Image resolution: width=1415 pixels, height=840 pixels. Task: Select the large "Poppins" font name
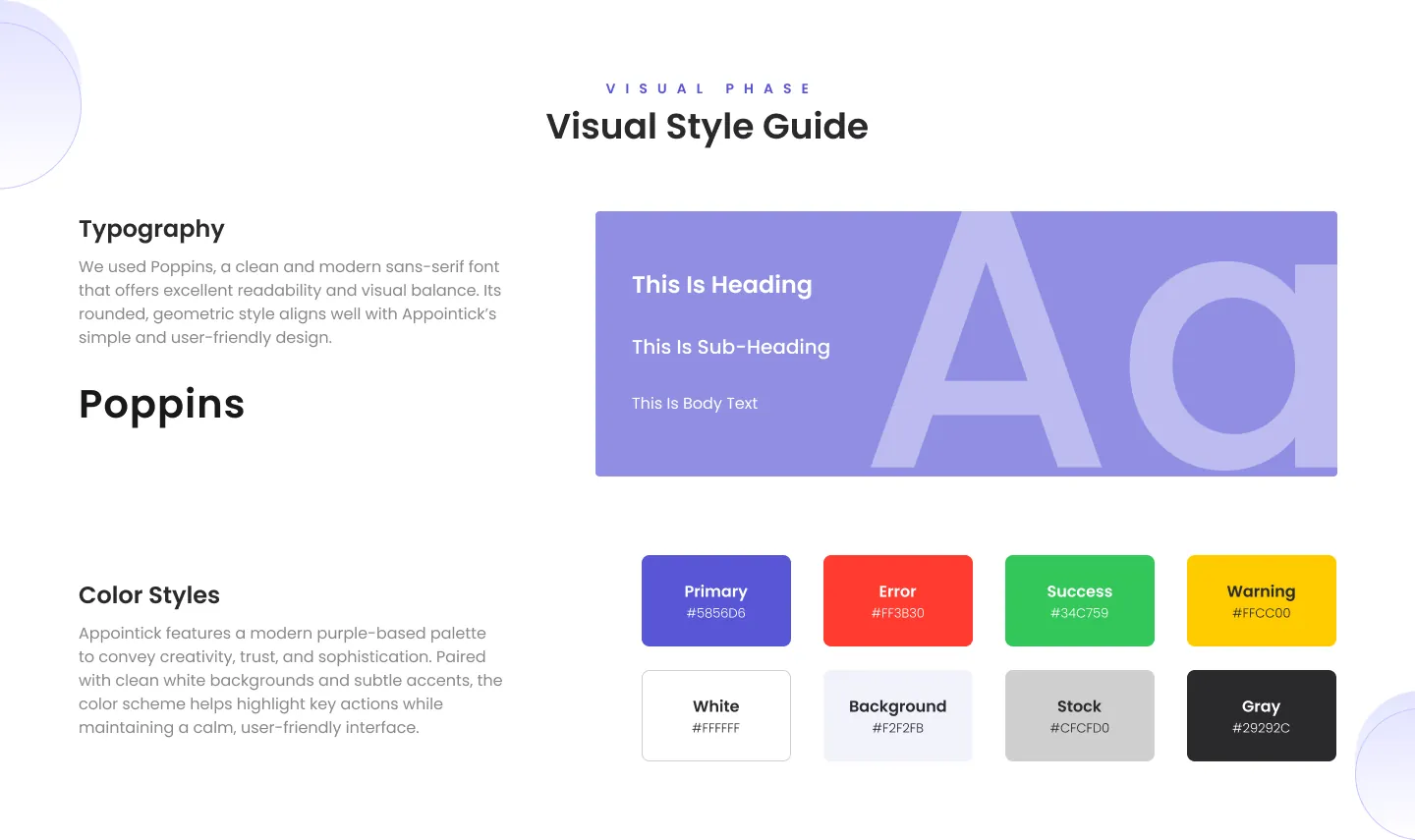click(162, 405)
